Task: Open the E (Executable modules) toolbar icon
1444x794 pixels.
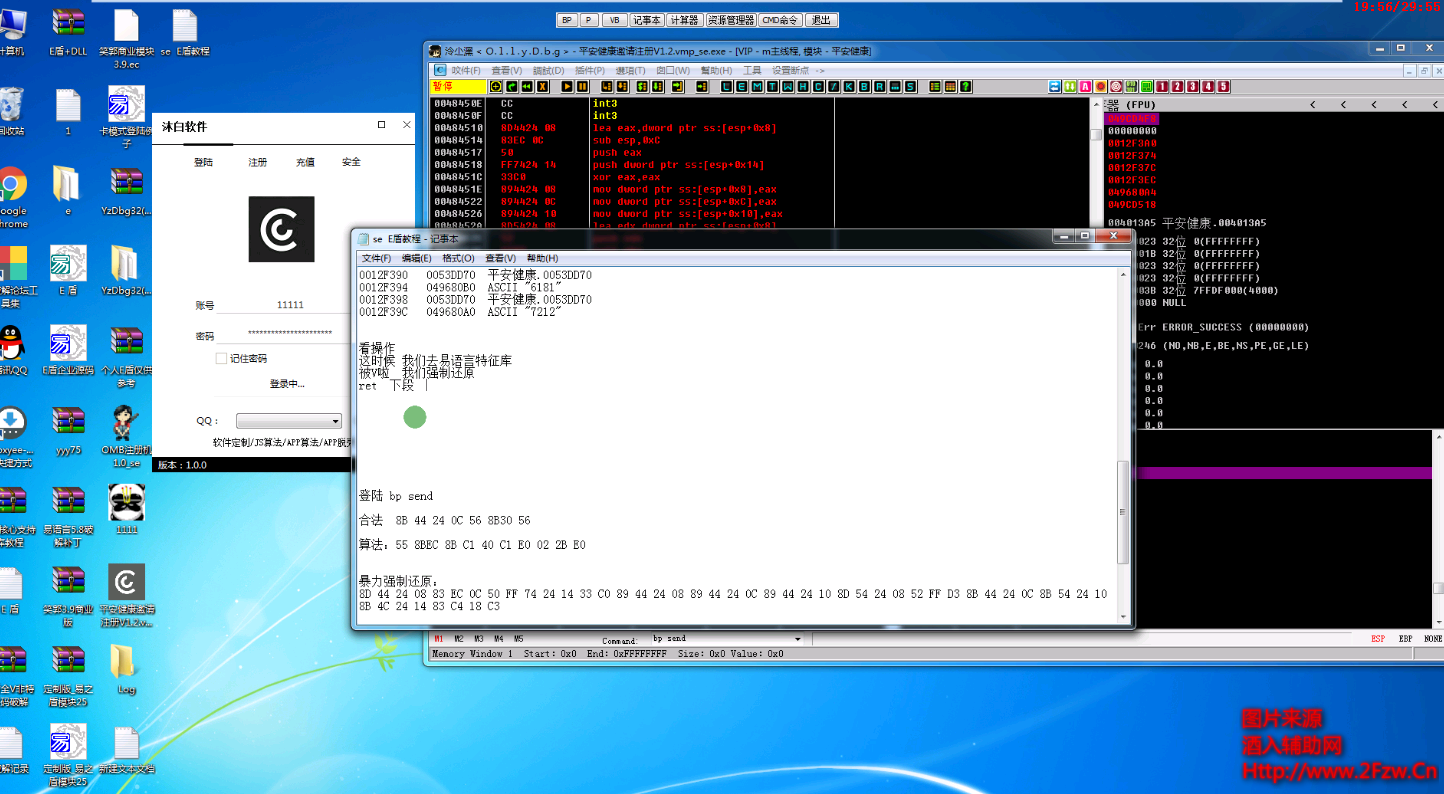Action: click(741, 87)
